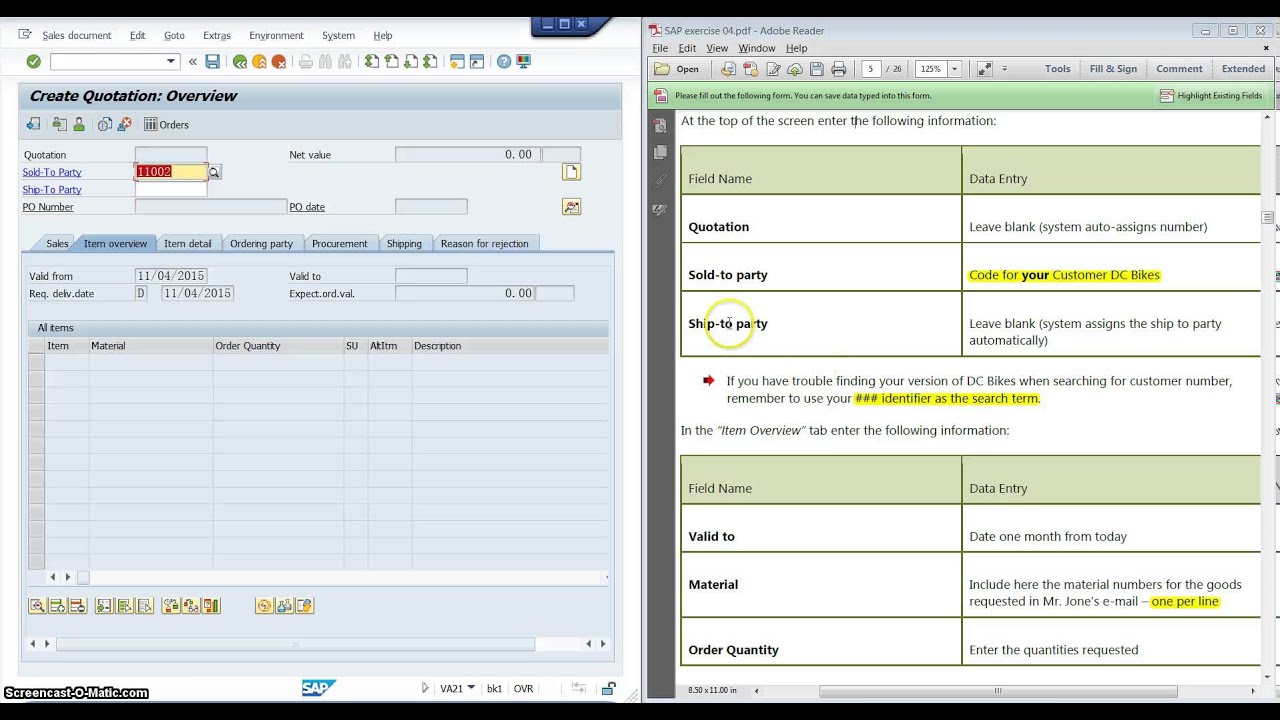Click the Display Sold-to Party person icon
Viewport: 1280px width, 720px height.
78,125
